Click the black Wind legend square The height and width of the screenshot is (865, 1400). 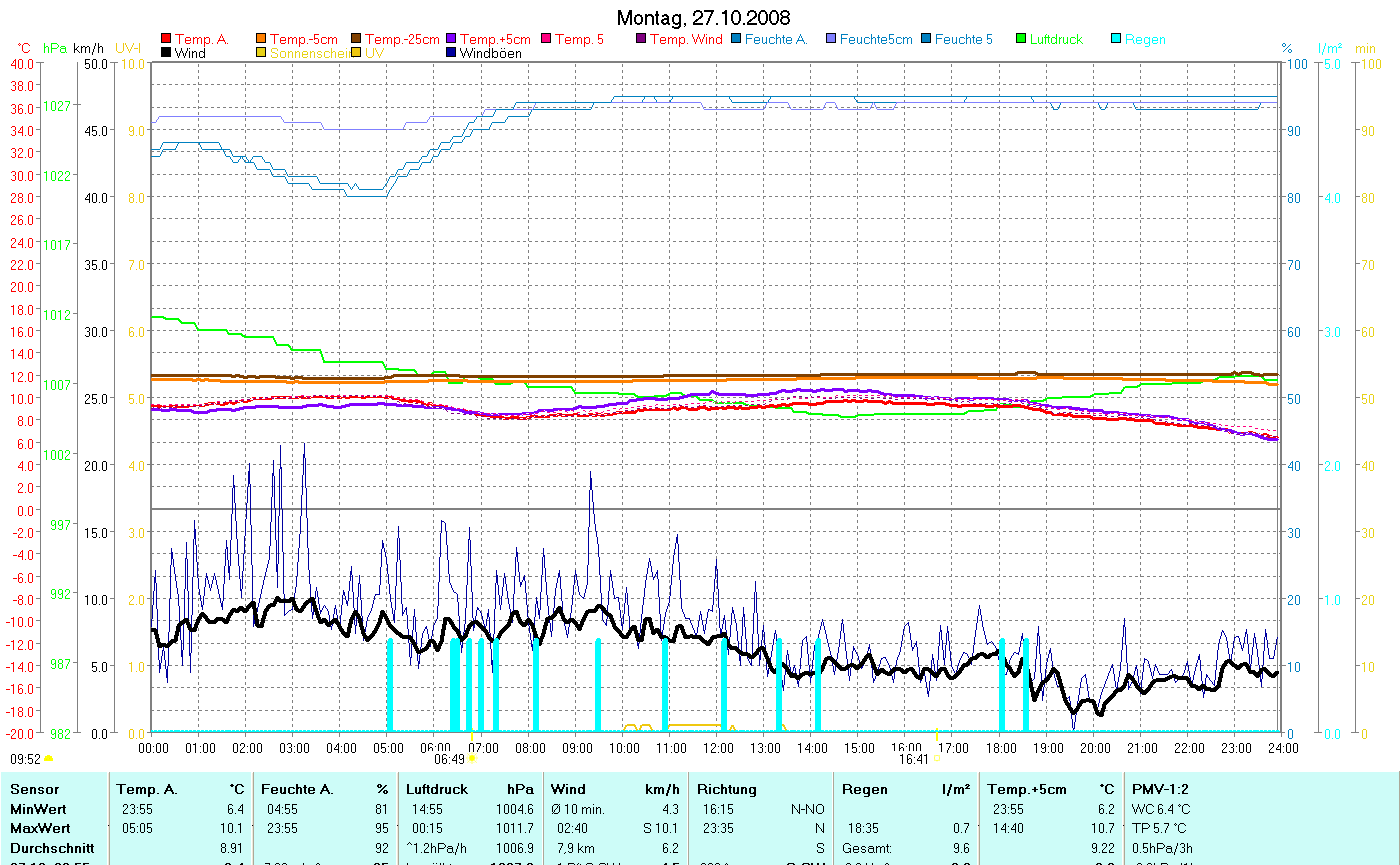tap(166, 53)
